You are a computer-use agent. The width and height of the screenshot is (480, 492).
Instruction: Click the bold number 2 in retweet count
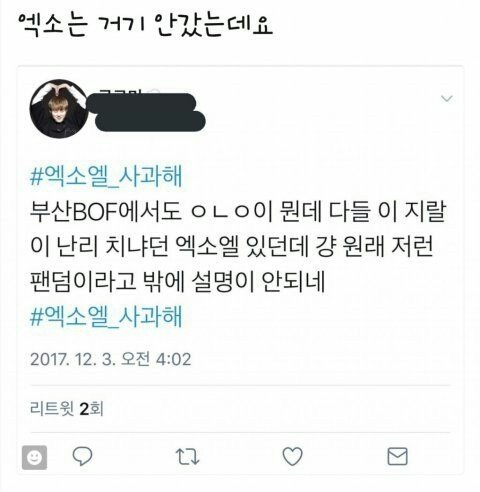tap(84, 409)
